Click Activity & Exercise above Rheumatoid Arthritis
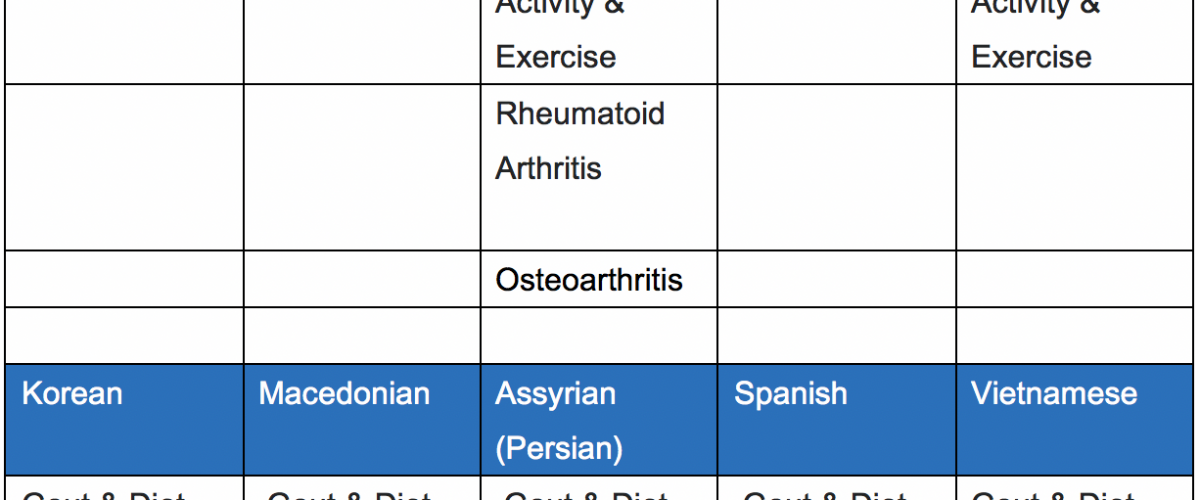 tap(560, 30)
